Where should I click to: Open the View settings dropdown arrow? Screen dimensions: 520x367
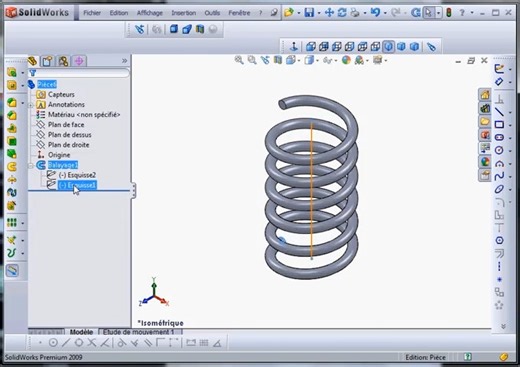[386, 60]
